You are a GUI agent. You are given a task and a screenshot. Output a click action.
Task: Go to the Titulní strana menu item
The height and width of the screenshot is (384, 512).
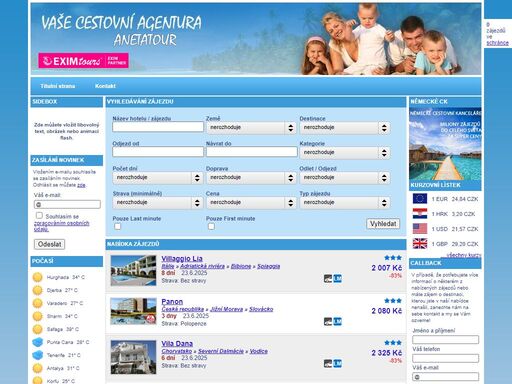pyautogui.click(x=58, y=86)
